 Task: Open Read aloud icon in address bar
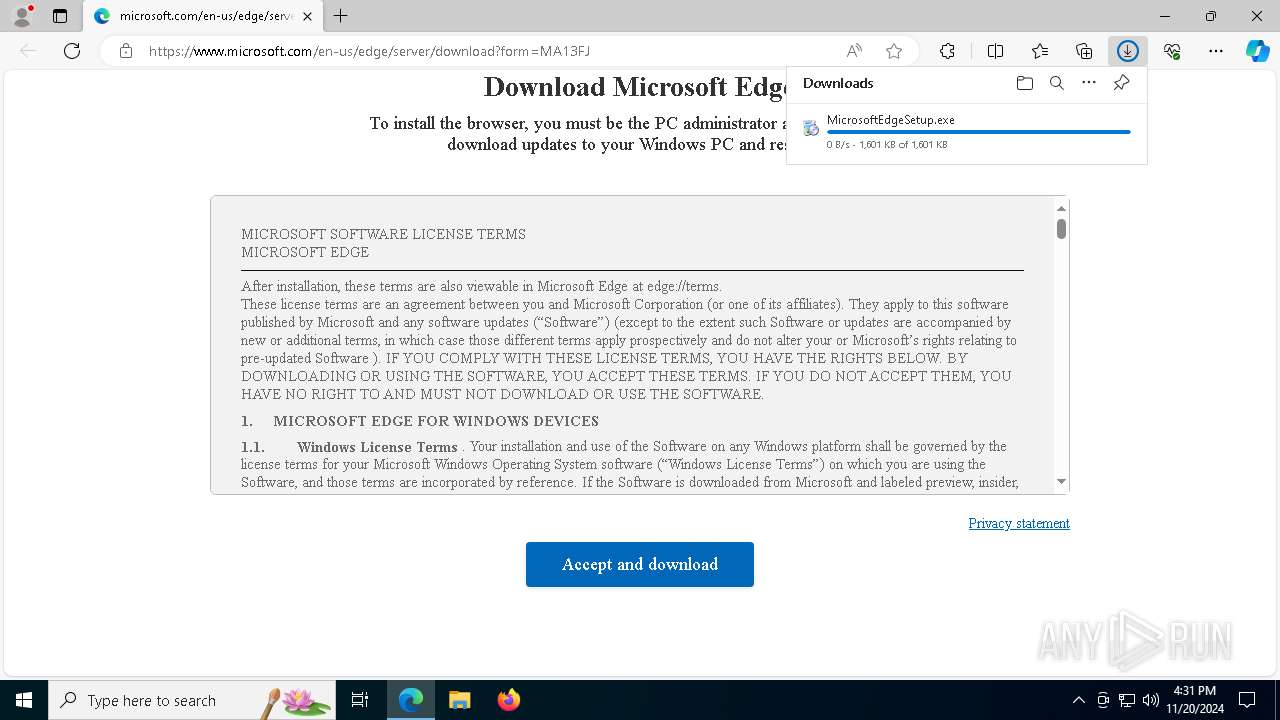pos(854,51)
